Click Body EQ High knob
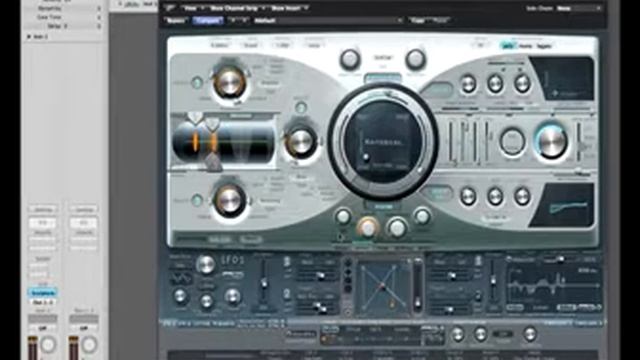Screen dimensions: 640x360 coord(522,196)
